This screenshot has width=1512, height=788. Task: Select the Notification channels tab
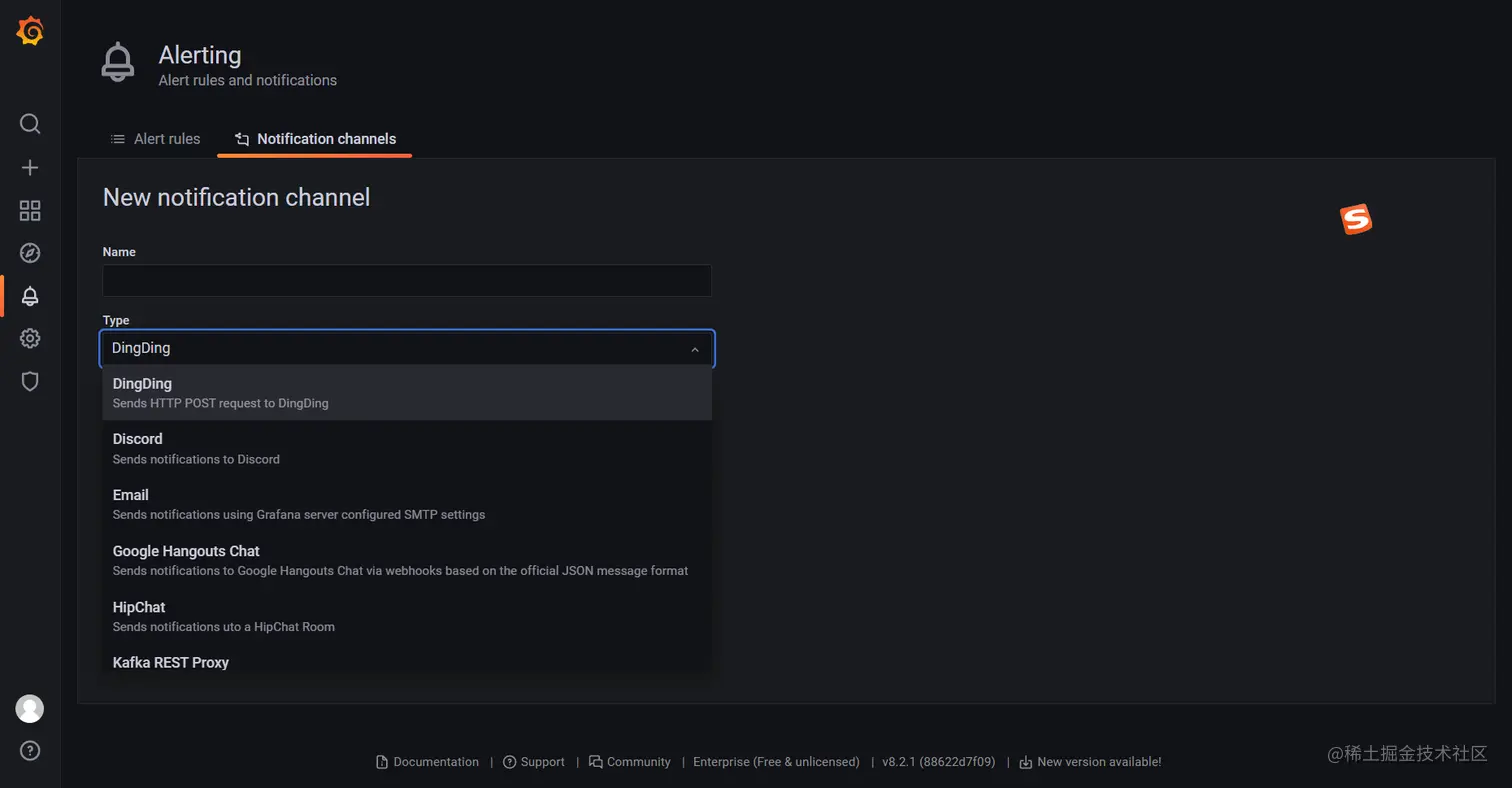(x=315, y=139)
